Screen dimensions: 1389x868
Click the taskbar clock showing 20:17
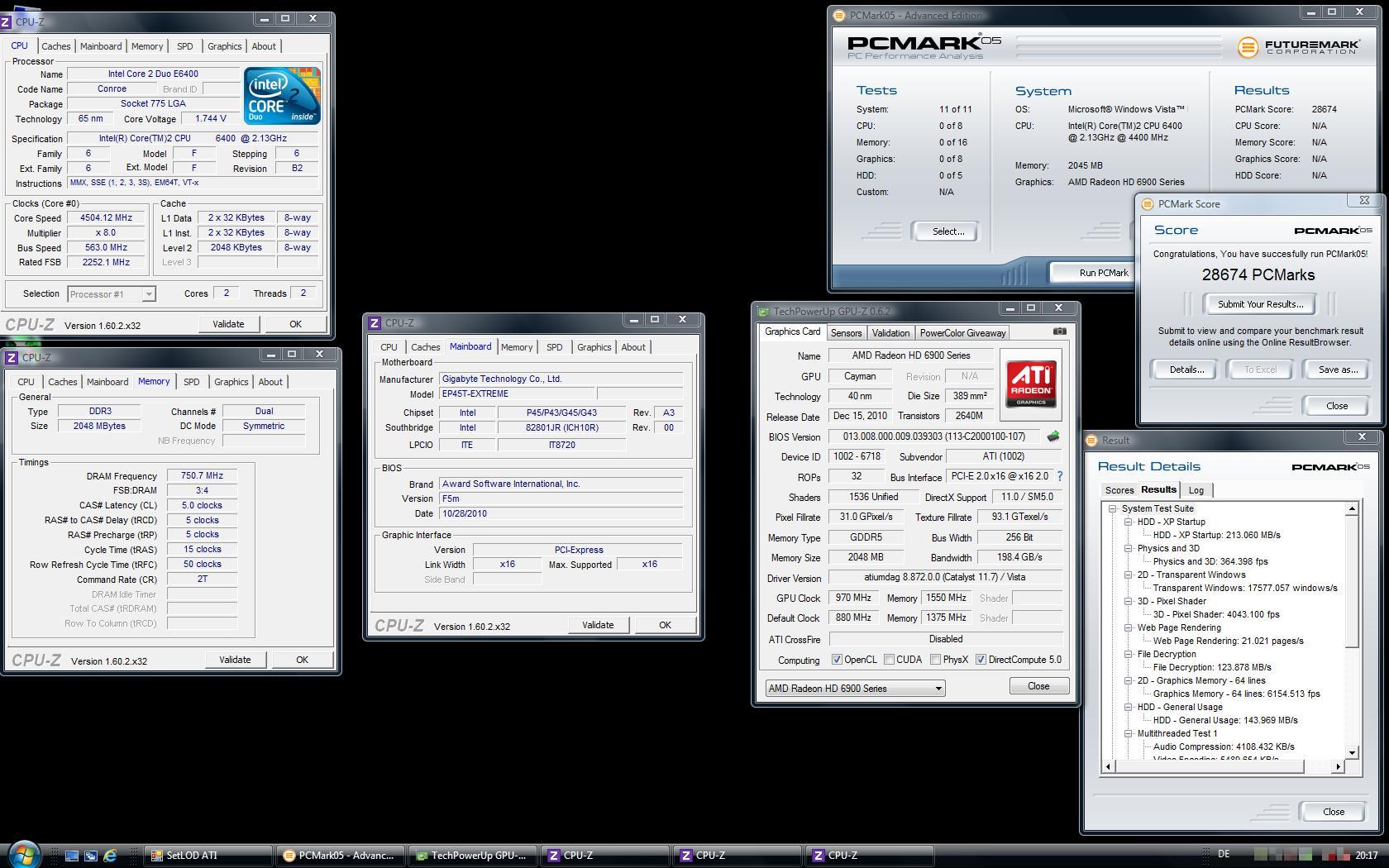coord(1367,856)
